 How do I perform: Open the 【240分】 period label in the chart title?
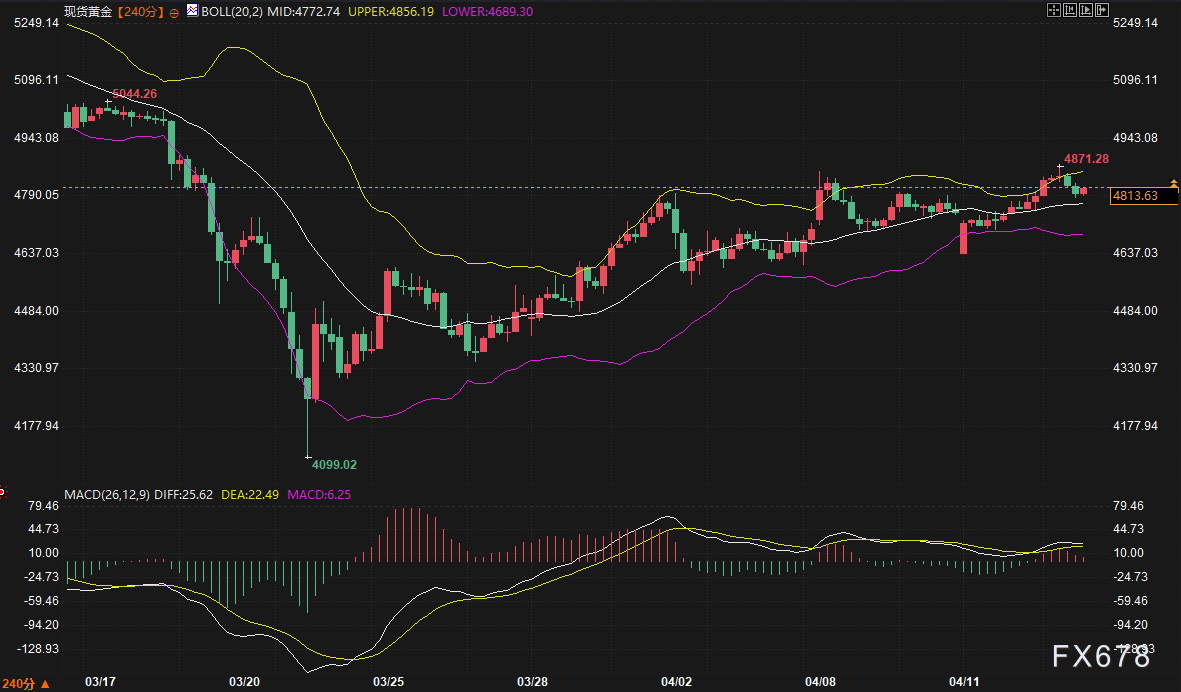tap(139, 11)
